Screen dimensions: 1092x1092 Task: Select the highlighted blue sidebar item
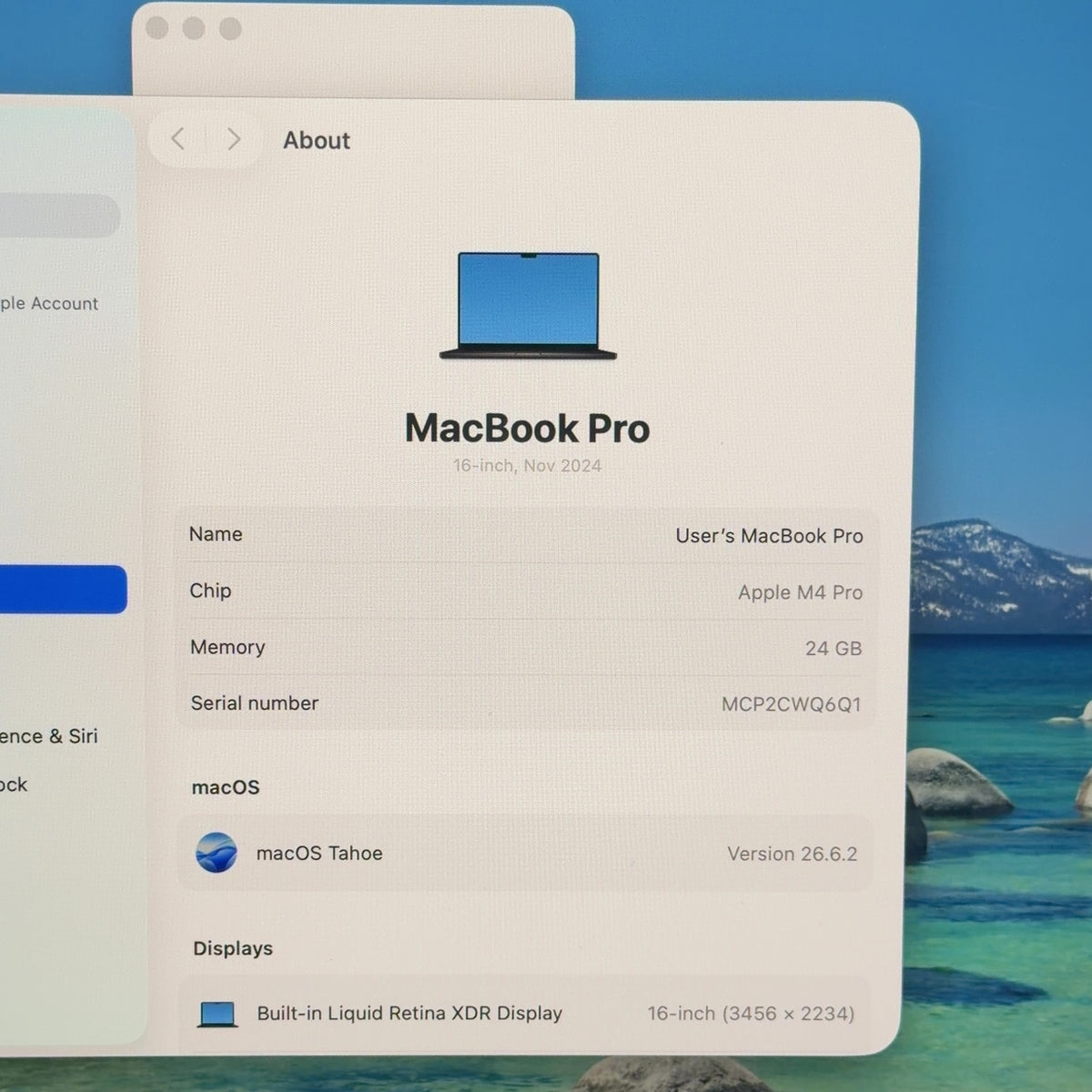pos(63,590)
